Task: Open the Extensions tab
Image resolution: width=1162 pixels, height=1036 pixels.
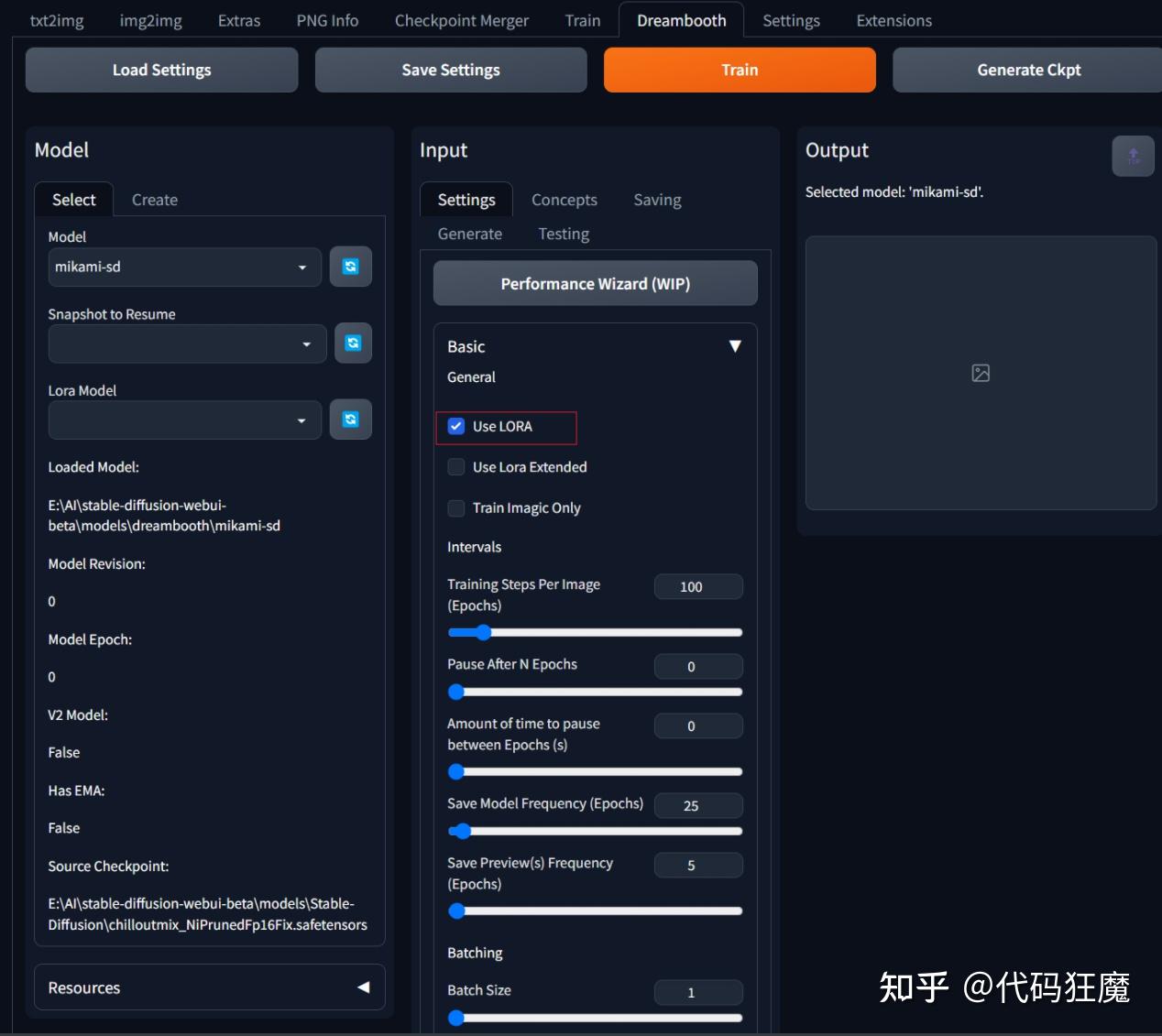Action: 894,20
